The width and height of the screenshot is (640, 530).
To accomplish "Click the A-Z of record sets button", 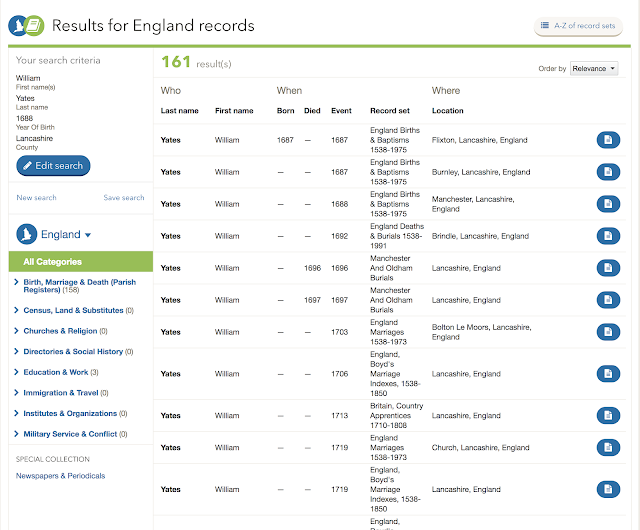I will tap(578, 26).
